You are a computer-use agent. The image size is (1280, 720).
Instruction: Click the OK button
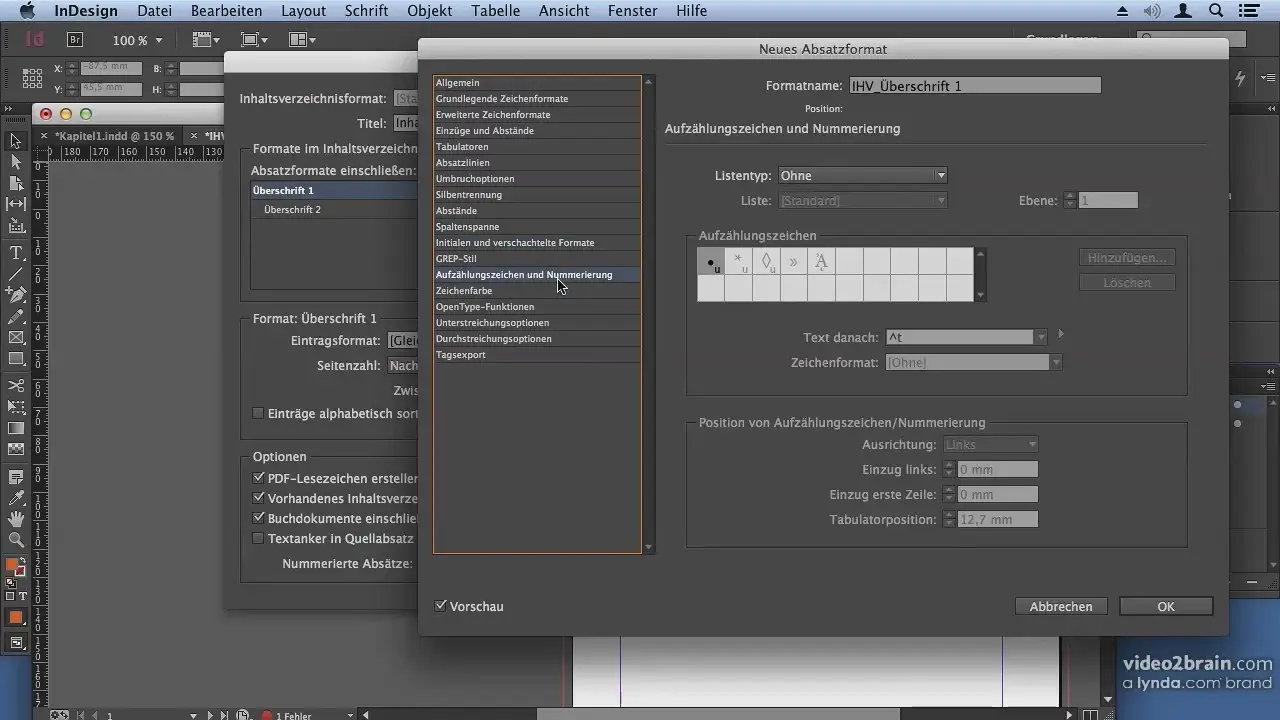coord(1165,606)
